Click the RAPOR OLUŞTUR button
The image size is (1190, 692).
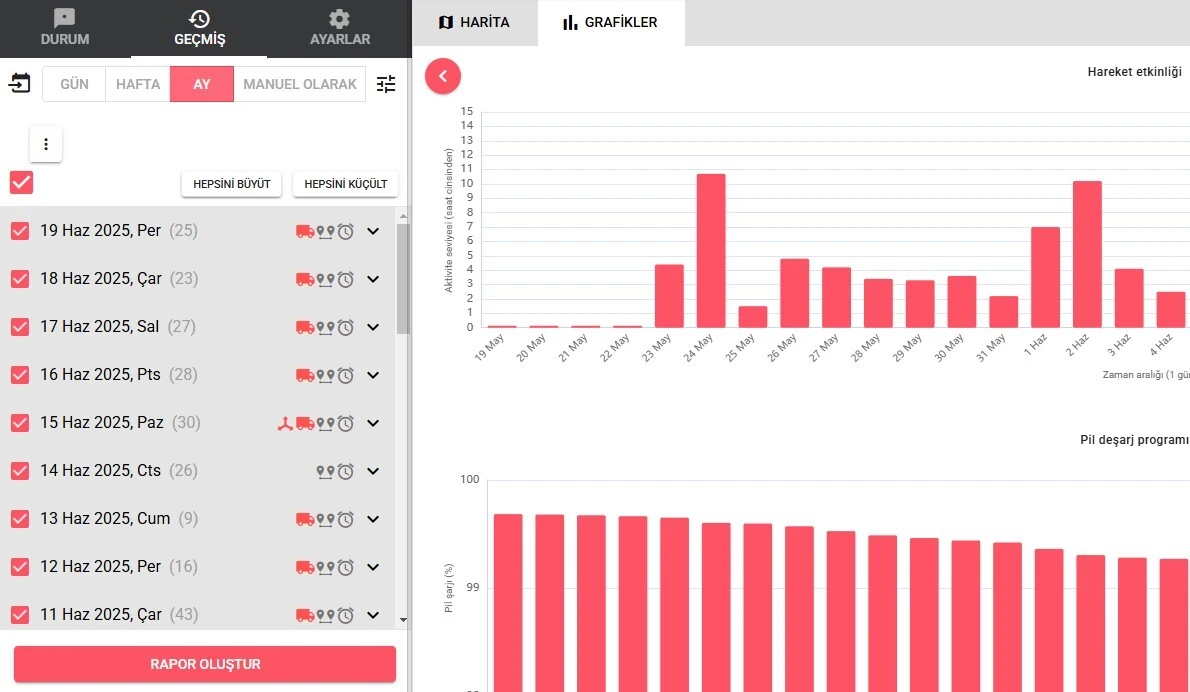coord(205,664)
